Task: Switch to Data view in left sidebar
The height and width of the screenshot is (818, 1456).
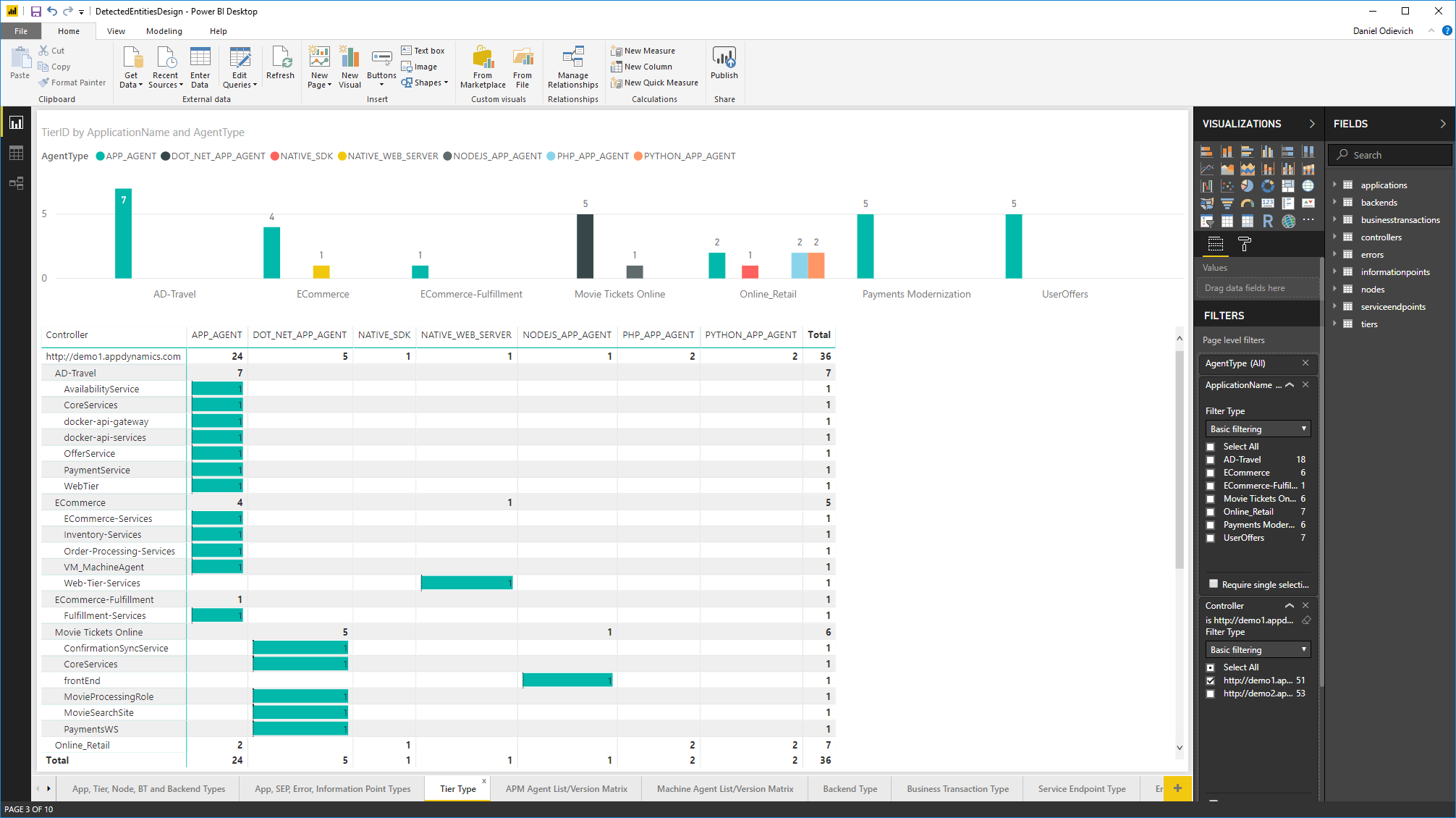Action: coord(16,153)
